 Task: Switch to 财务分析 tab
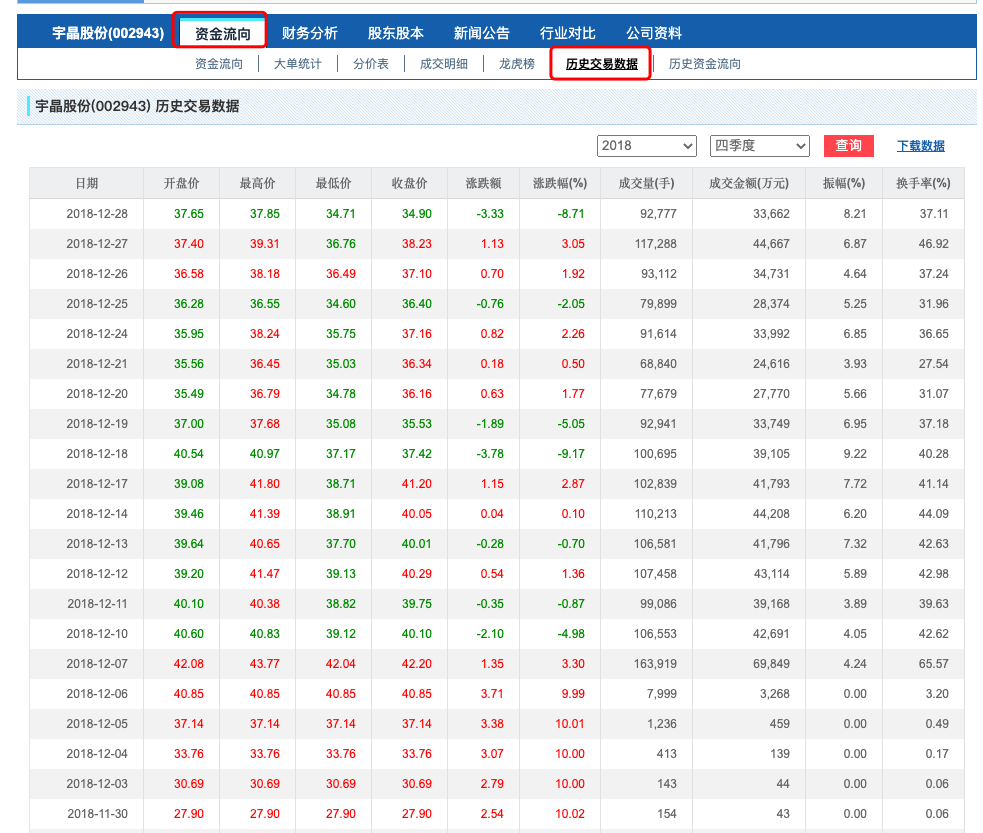(309, 33)
